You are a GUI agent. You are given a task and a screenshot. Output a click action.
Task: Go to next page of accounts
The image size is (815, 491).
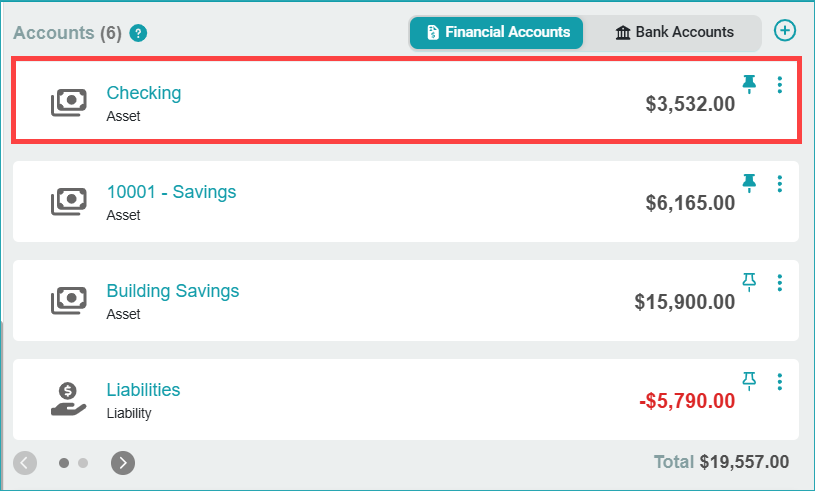tap(123, 462)
